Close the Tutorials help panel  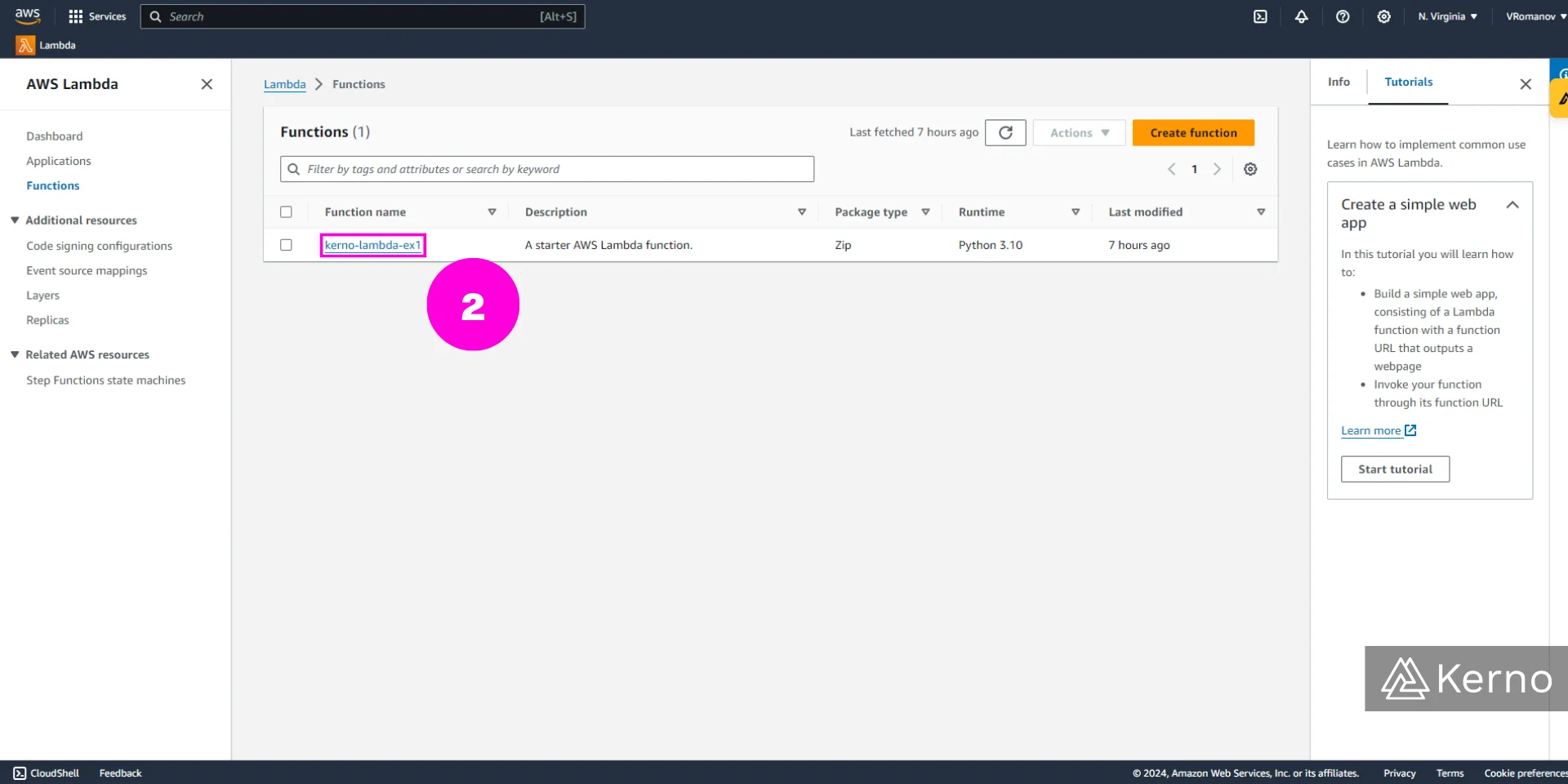click(1525, 84)
